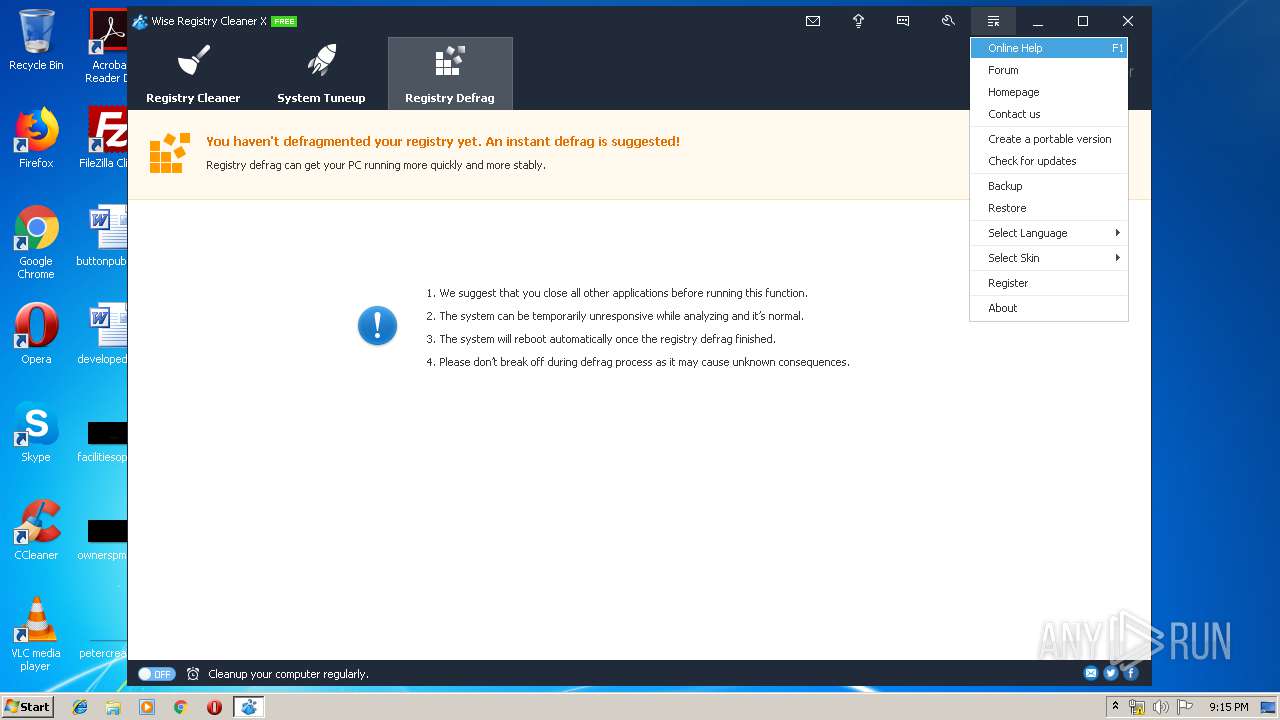Open the About menu entry
This screenshot has height=720, width=1280.
(x=1049, y=308)
